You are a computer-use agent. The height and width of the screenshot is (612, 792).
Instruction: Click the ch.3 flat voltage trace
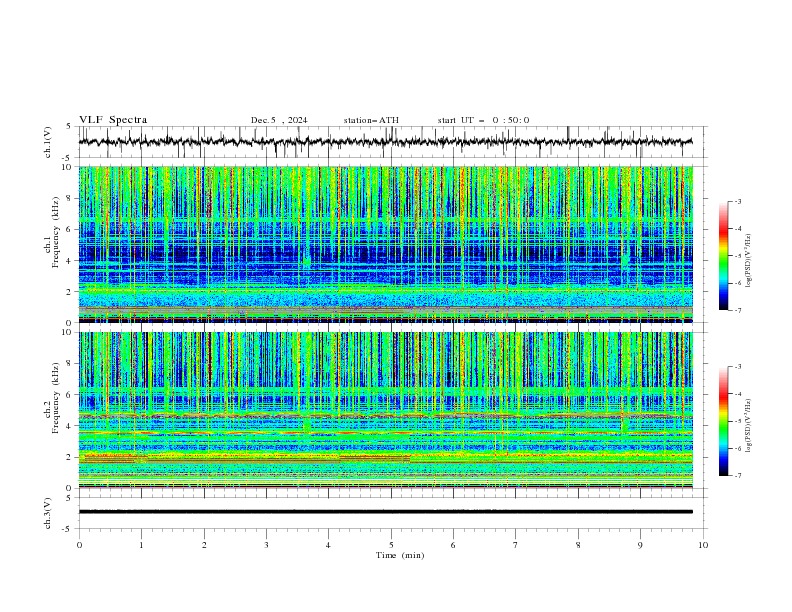tap(385, 512)
